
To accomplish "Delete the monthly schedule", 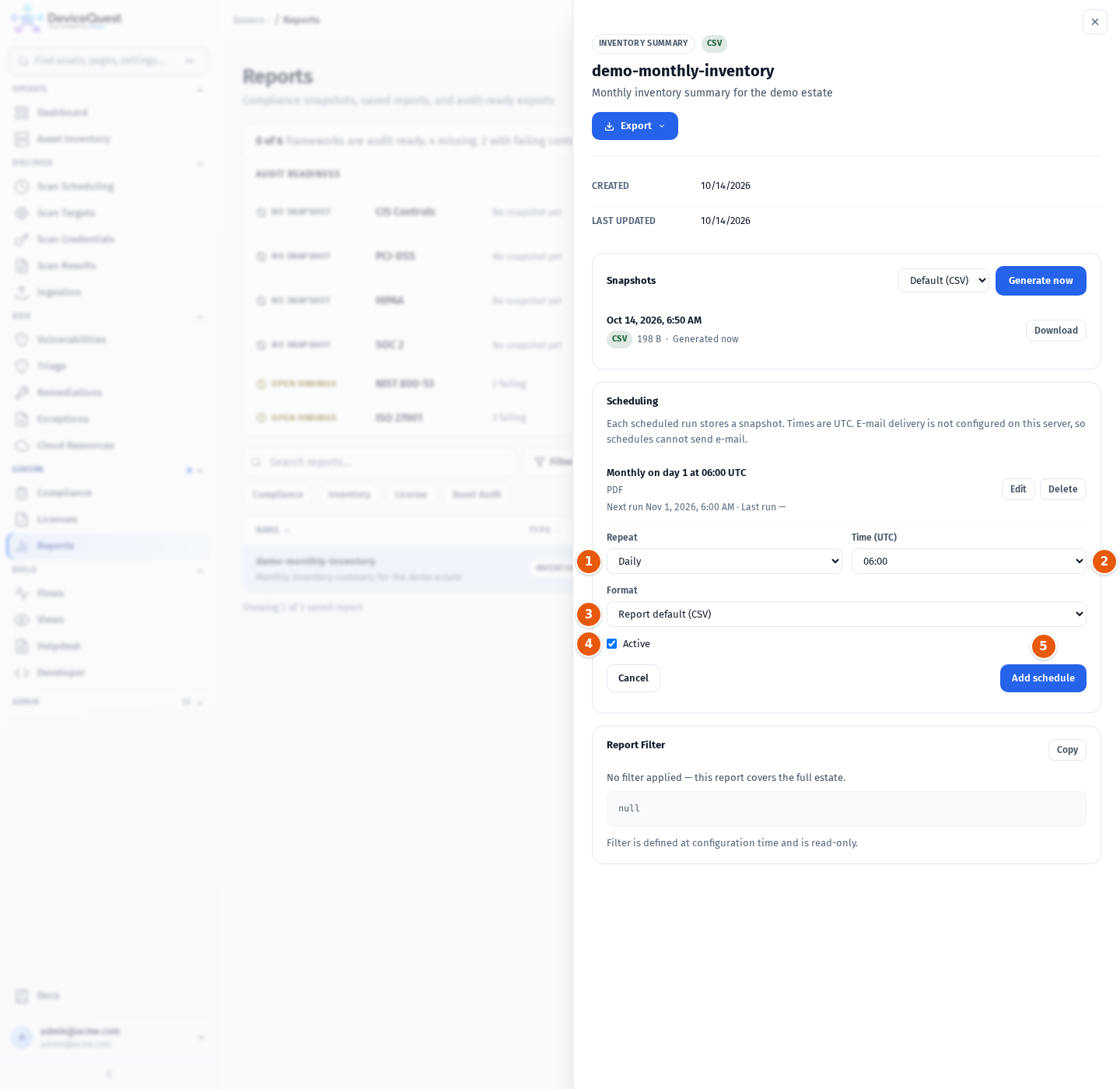I will [x=1062, y=489].
